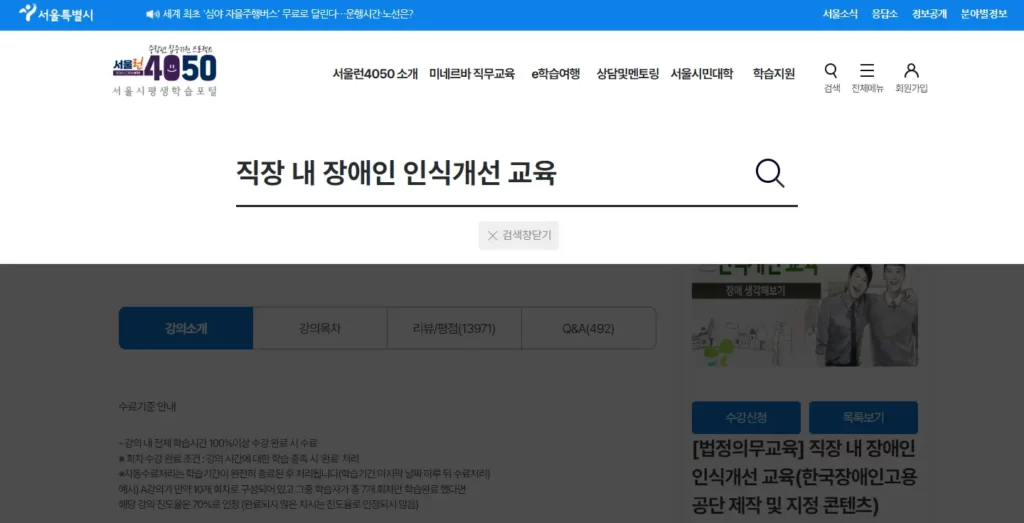Open the 검색 search icon in header
Image resolution: width=1024 pixels, height=523 pixels.
(831, 77)
